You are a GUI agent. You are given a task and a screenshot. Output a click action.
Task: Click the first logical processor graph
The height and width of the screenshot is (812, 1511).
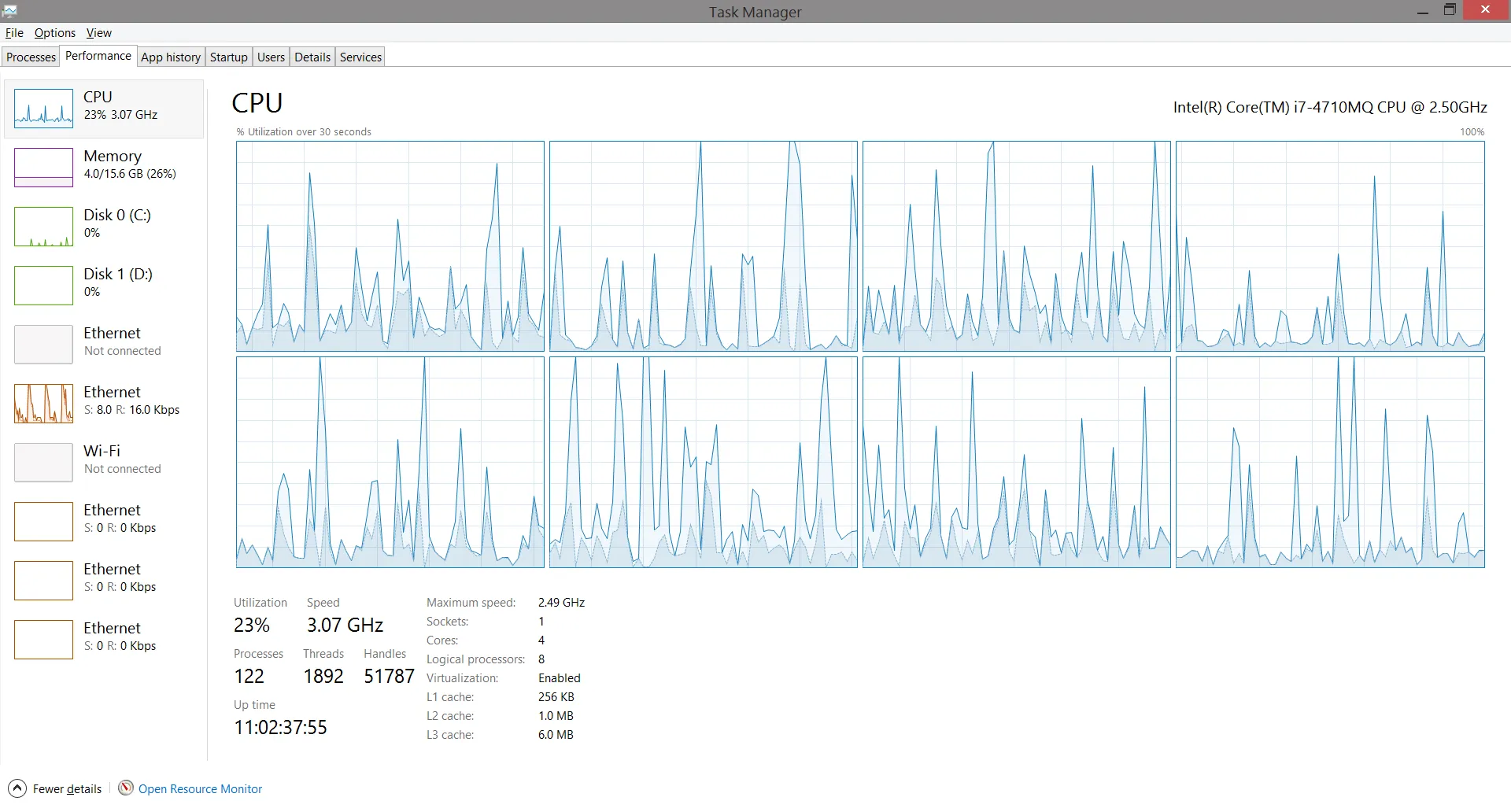390,246
